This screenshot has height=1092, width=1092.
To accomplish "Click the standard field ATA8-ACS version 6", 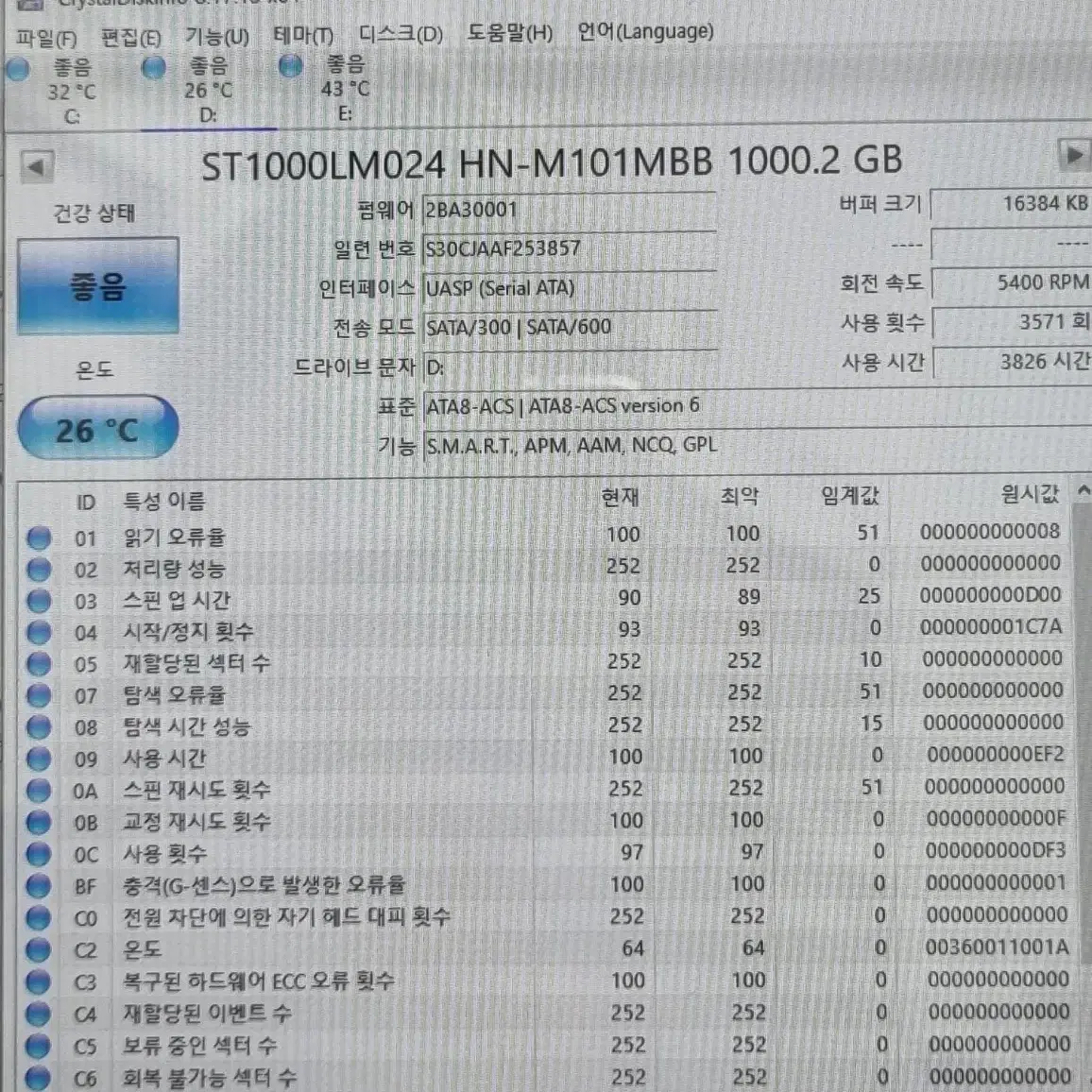I will pyautogui.click(x=757, y=406).
